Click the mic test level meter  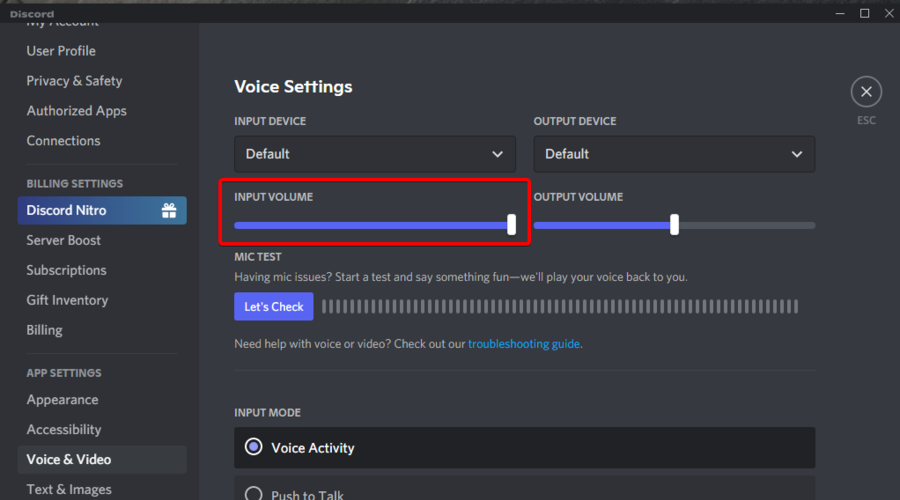tap(560, 307)
